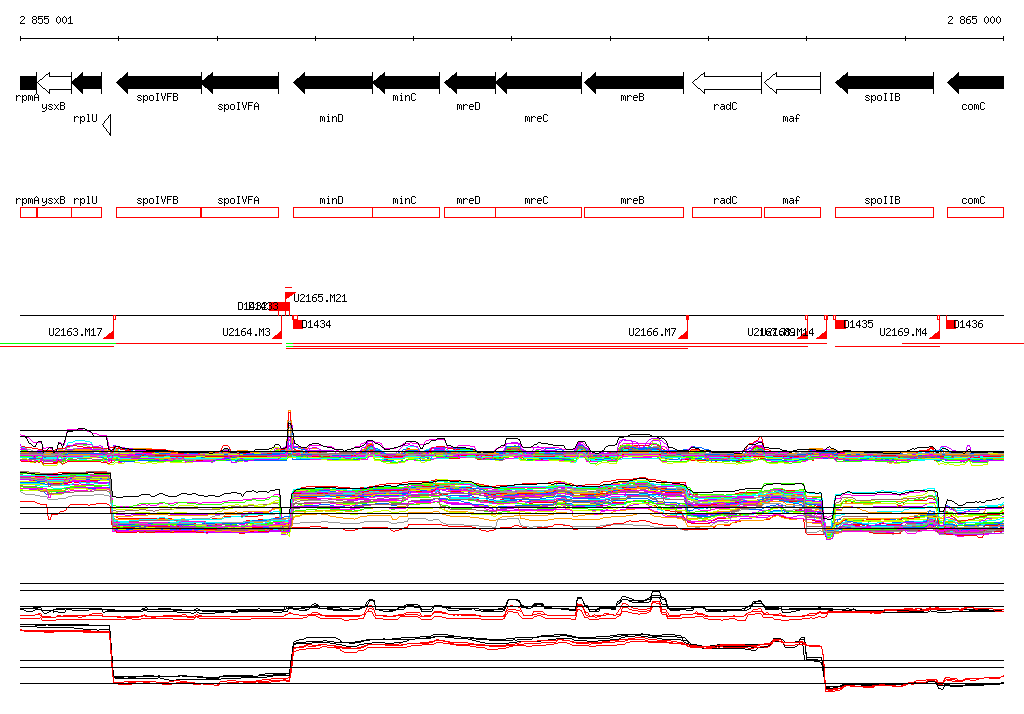Click the U2166.M7 marker flag
This screenshot has height=714, width=1024.
click(x=684, y=334)
